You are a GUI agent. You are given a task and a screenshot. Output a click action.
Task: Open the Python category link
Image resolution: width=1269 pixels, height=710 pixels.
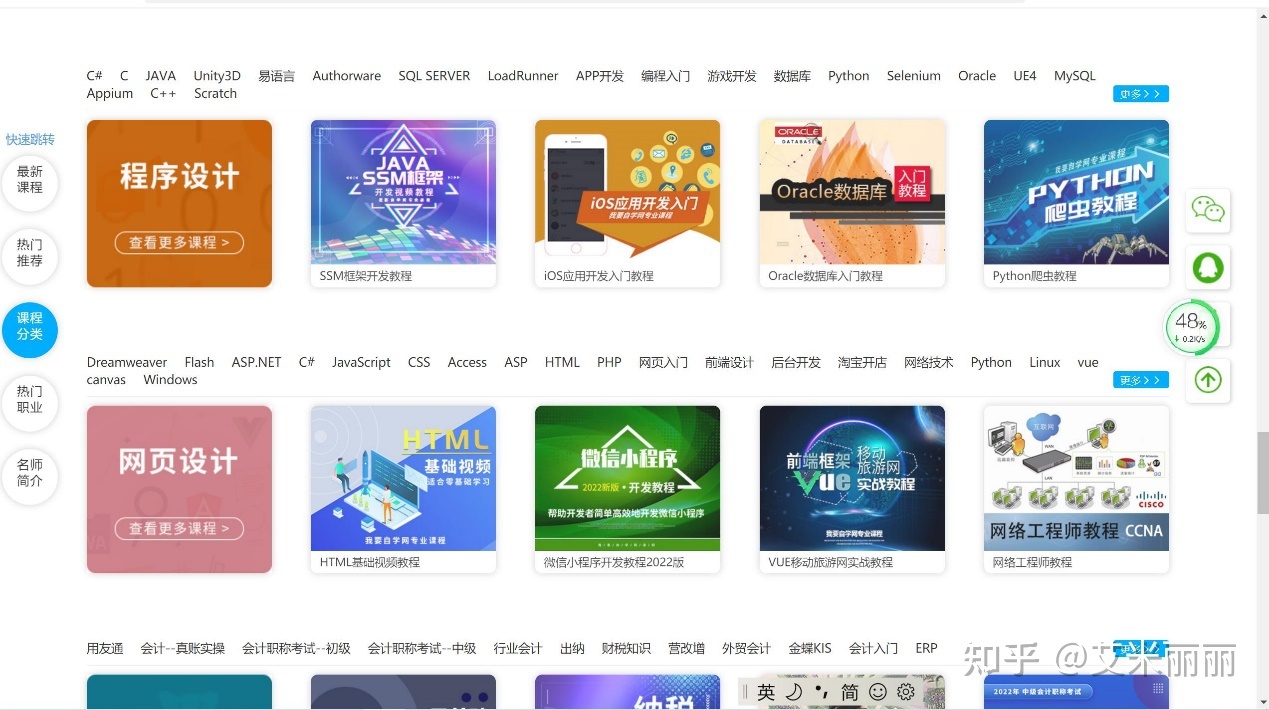tap(848, 75)
